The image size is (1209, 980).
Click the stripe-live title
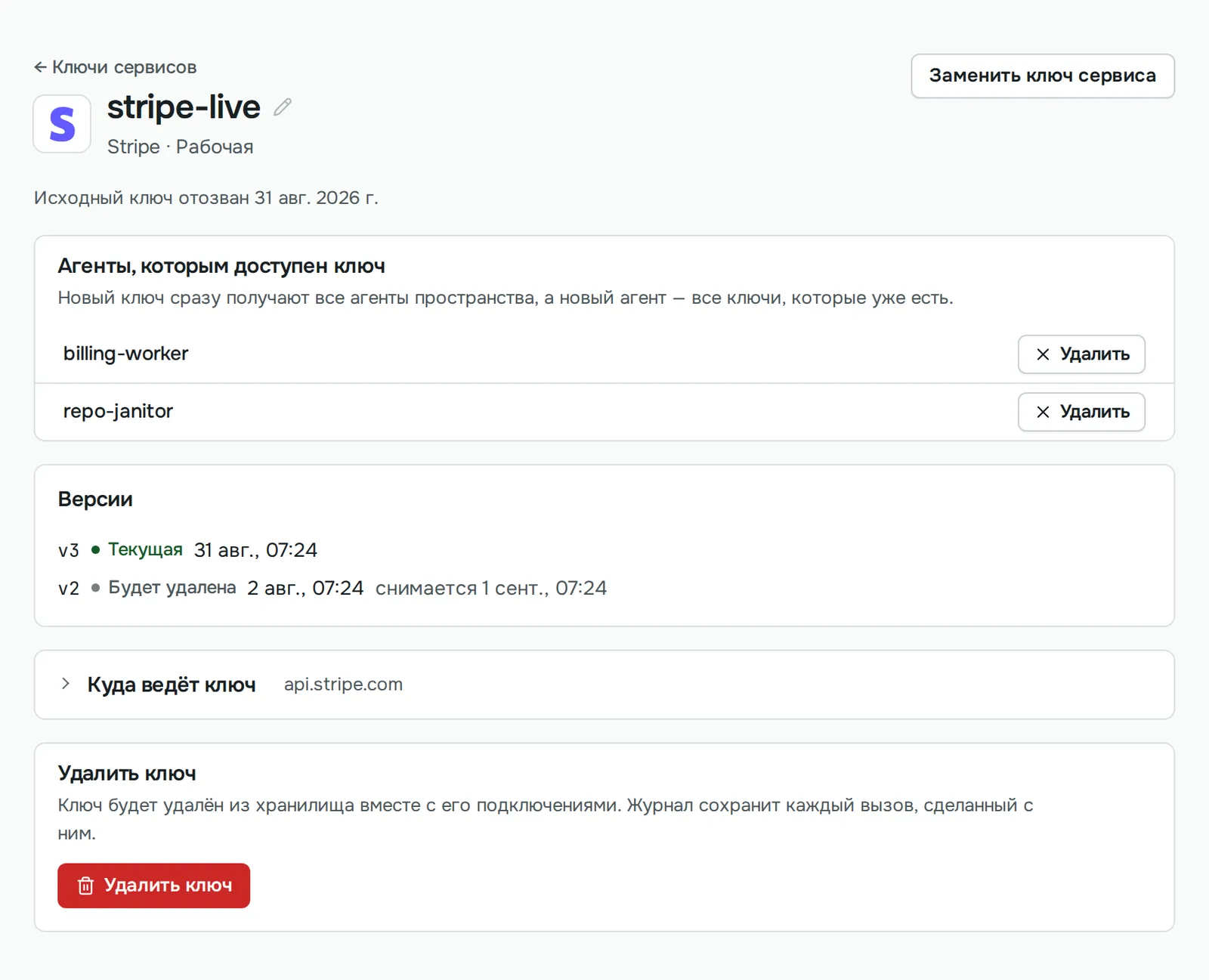pos(184,107)
